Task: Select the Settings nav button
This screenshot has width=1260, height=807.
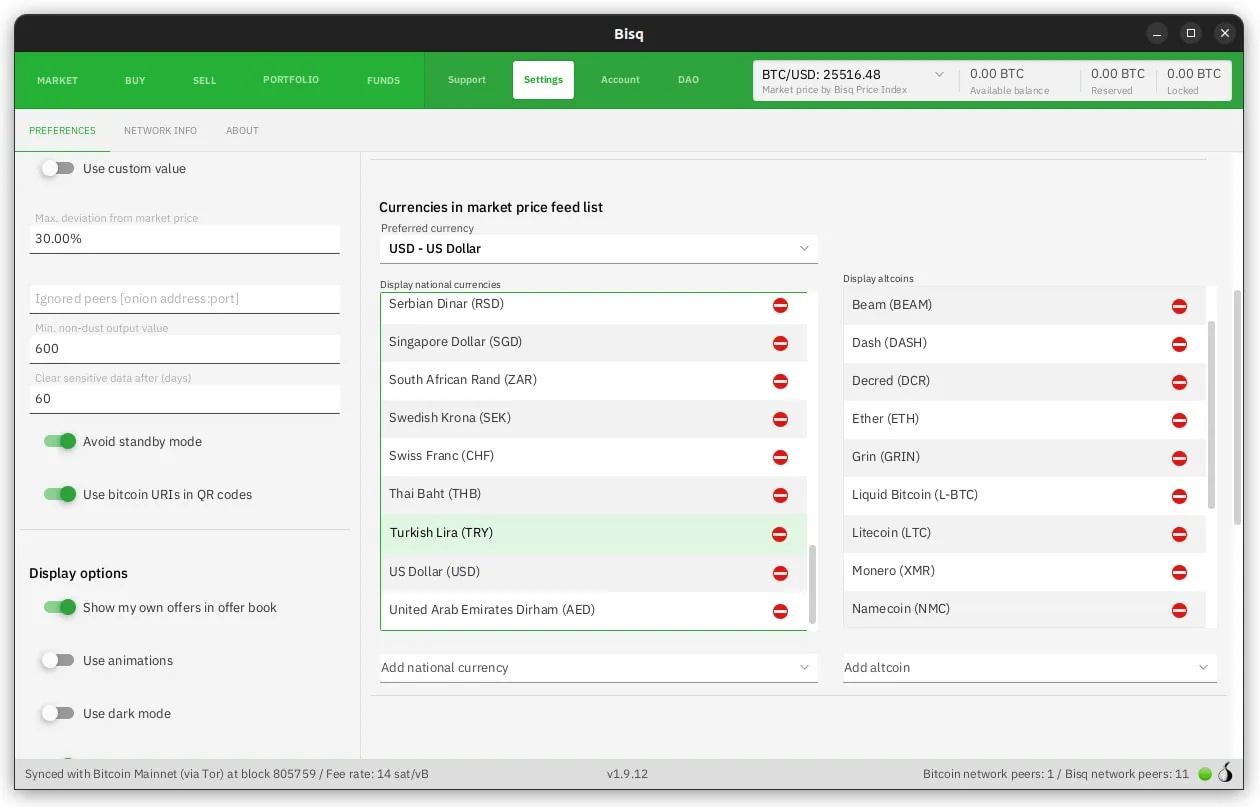Action: pos(543,80)
